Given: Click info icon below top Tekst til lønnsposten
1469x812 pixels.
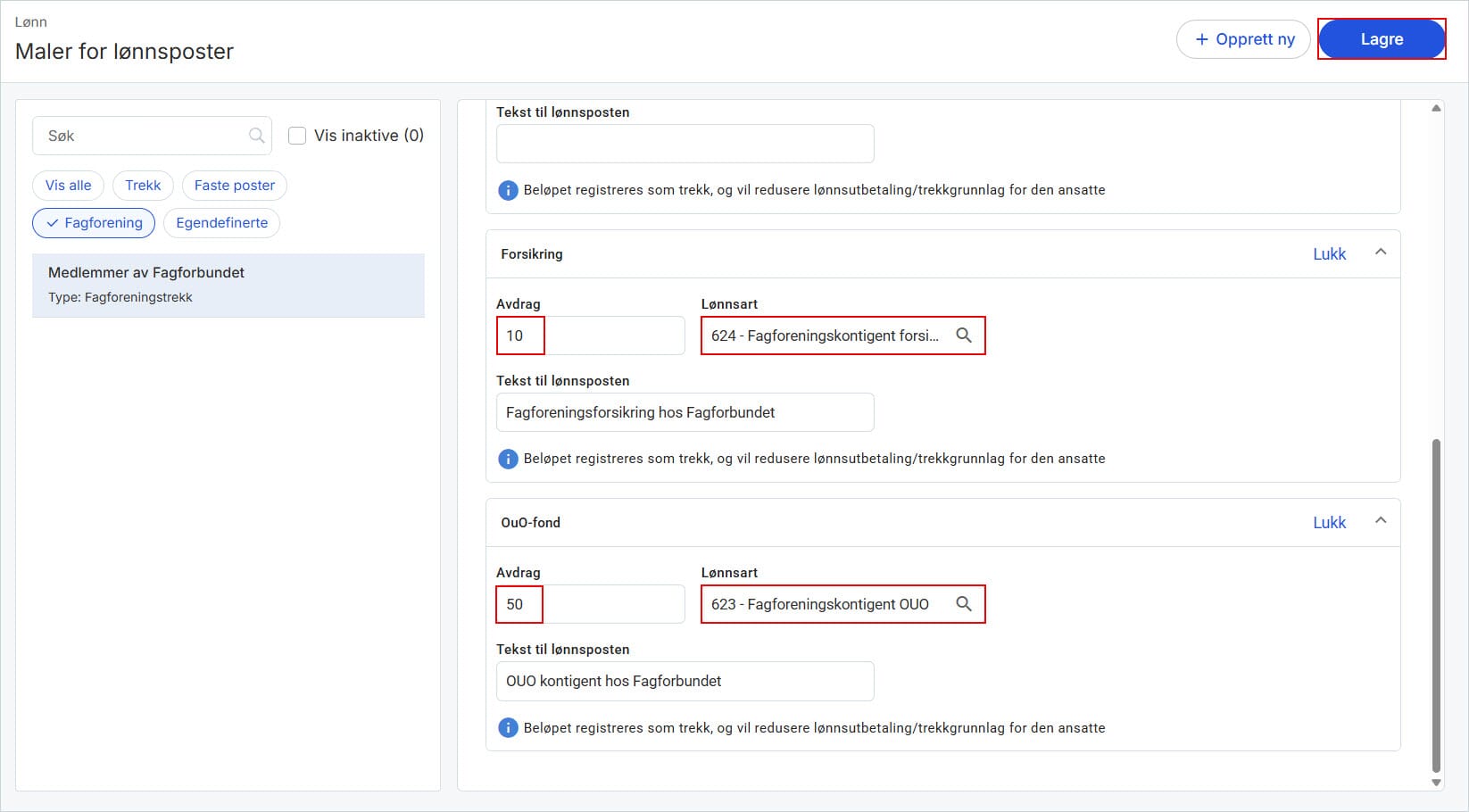Looking at the screenshot, I should coord(508,190).
